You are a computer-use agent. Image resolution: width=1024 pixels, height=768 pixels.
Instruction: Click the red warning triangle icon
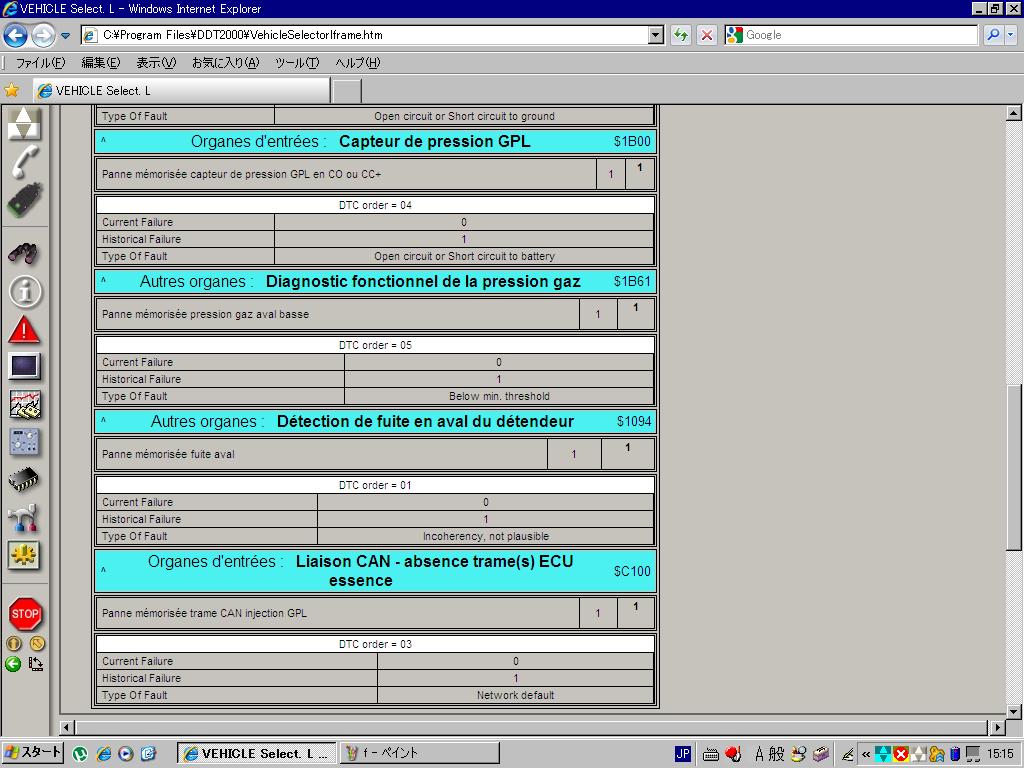click(24, 330)
